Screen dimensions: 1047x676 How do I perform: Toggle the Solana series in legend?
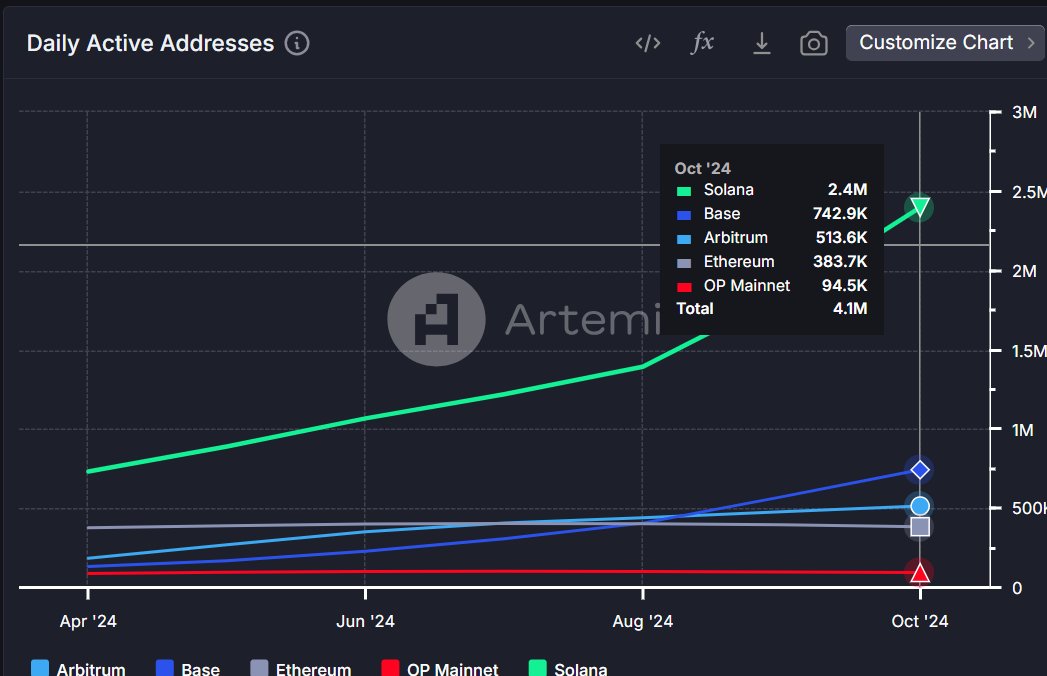568,668
